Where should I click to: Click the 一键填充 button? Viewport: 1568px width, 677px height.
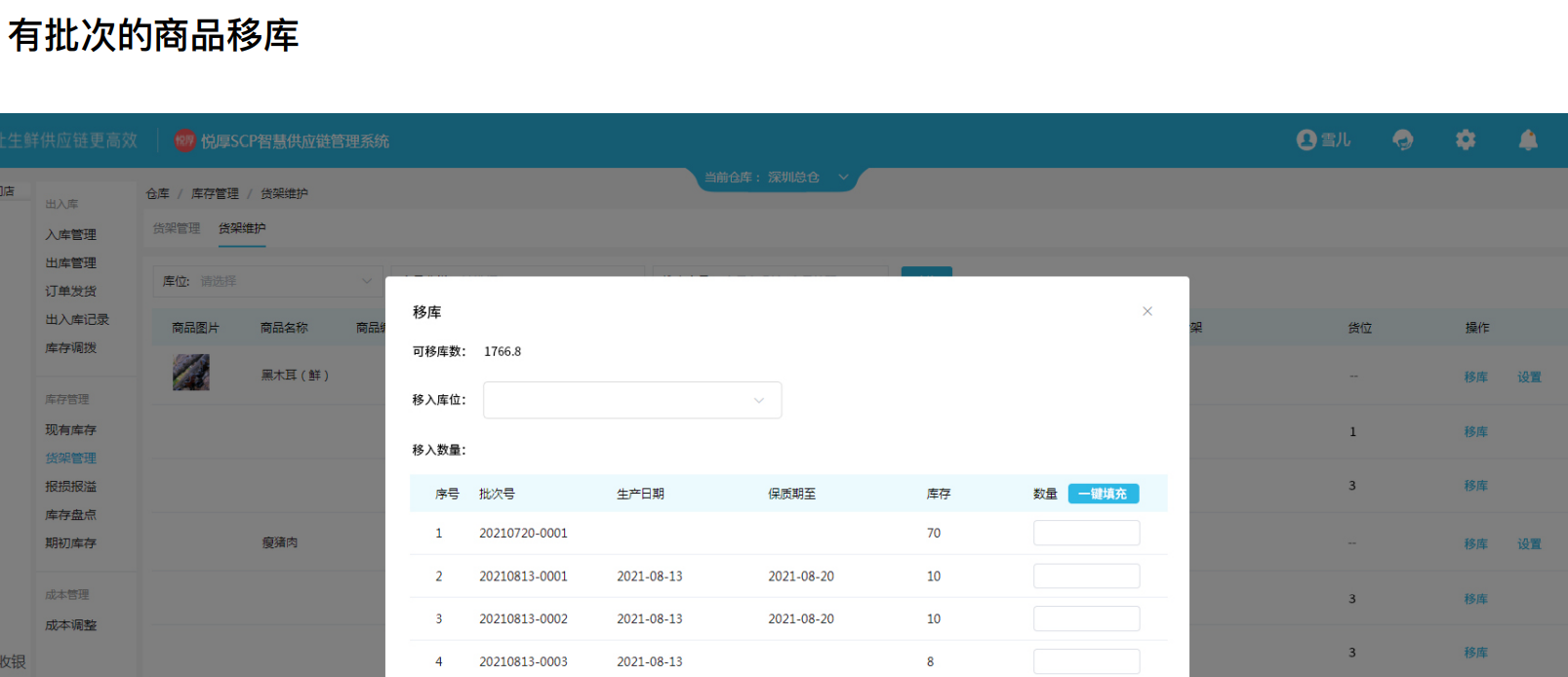pyautogui.click(x=1103, y=494)
